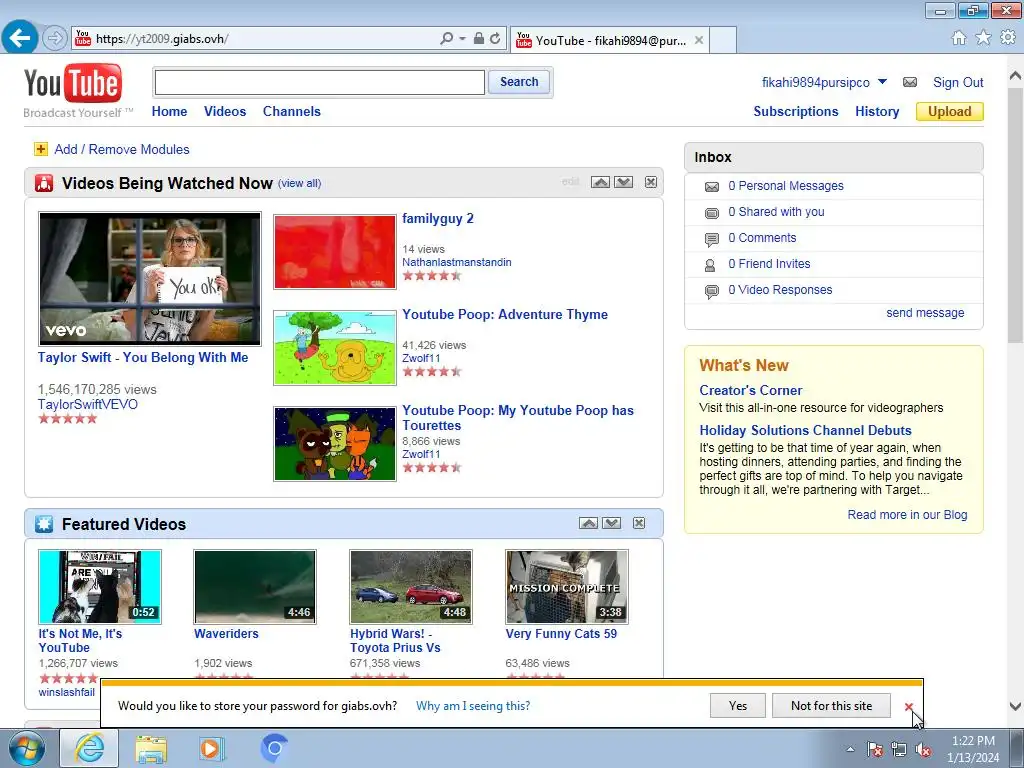The width and height of the screenshot is (1024, 768).
Task: Open 0 Friend Invites in Inbox
Action: point(769,264)
